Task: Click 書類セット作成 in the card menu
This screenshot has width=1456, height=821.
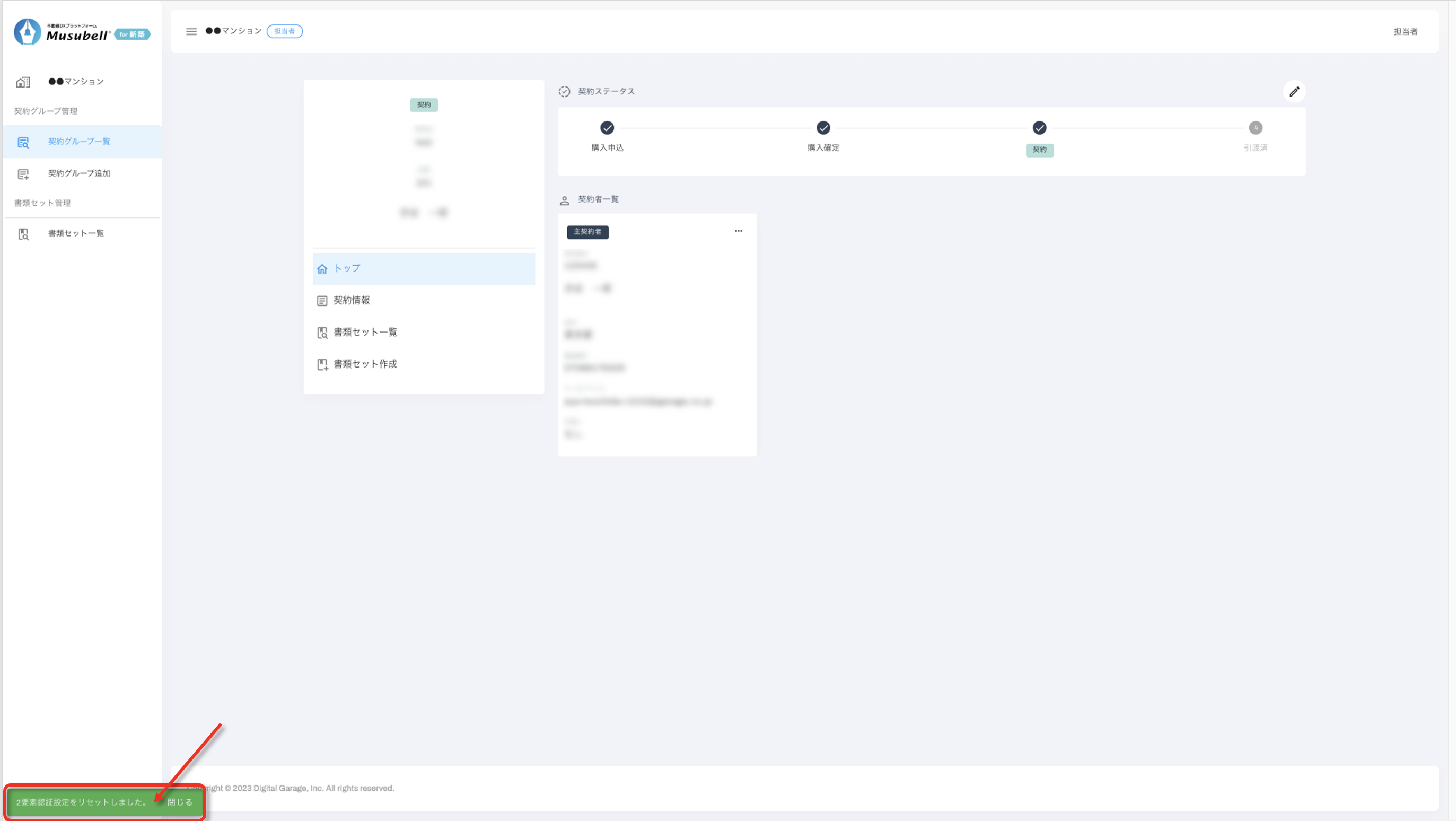Action: click(x=365, y=364)
